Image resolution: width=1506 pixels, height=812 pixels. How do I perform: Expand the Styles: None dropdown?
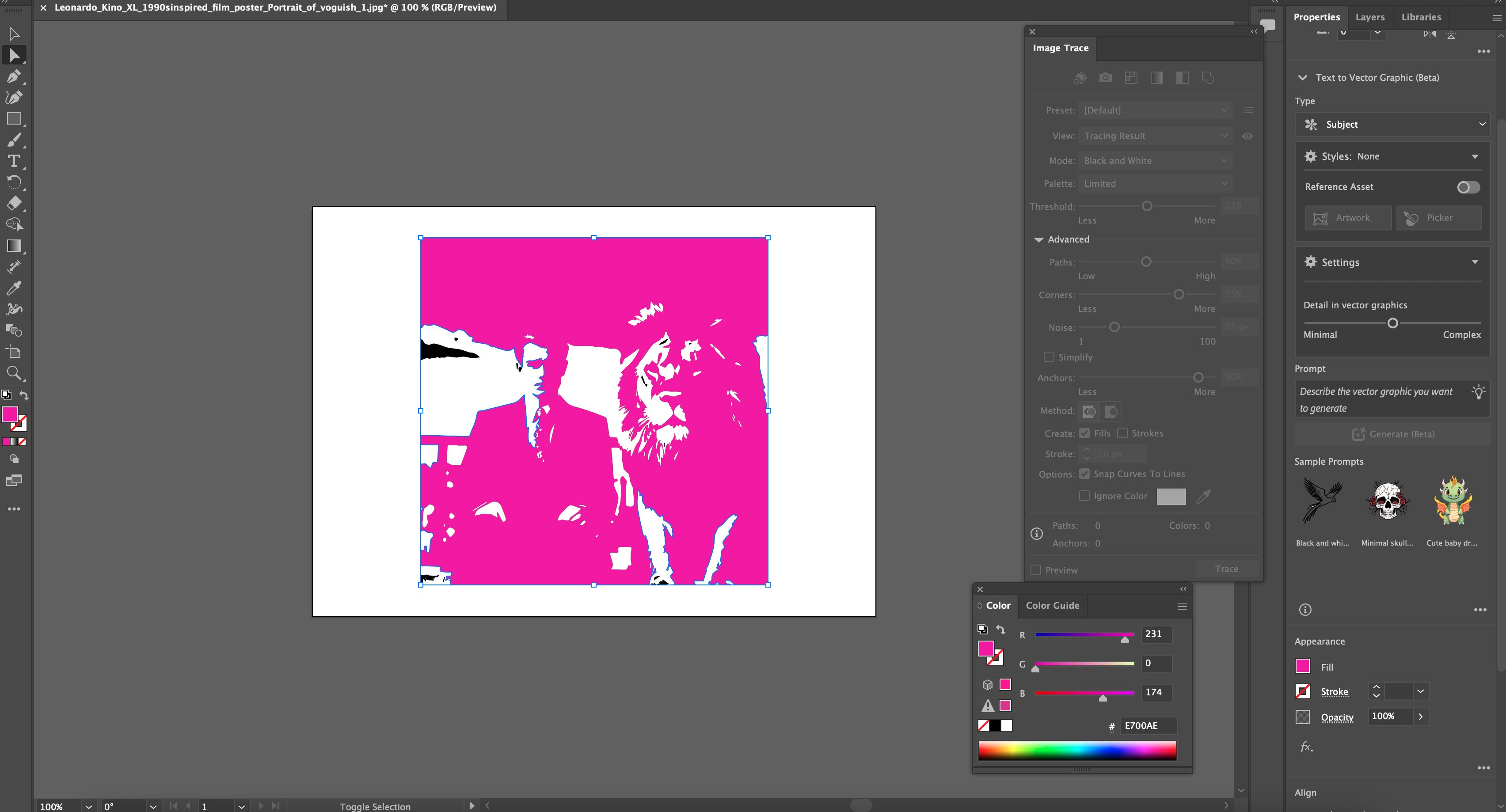pos(1392,156)
